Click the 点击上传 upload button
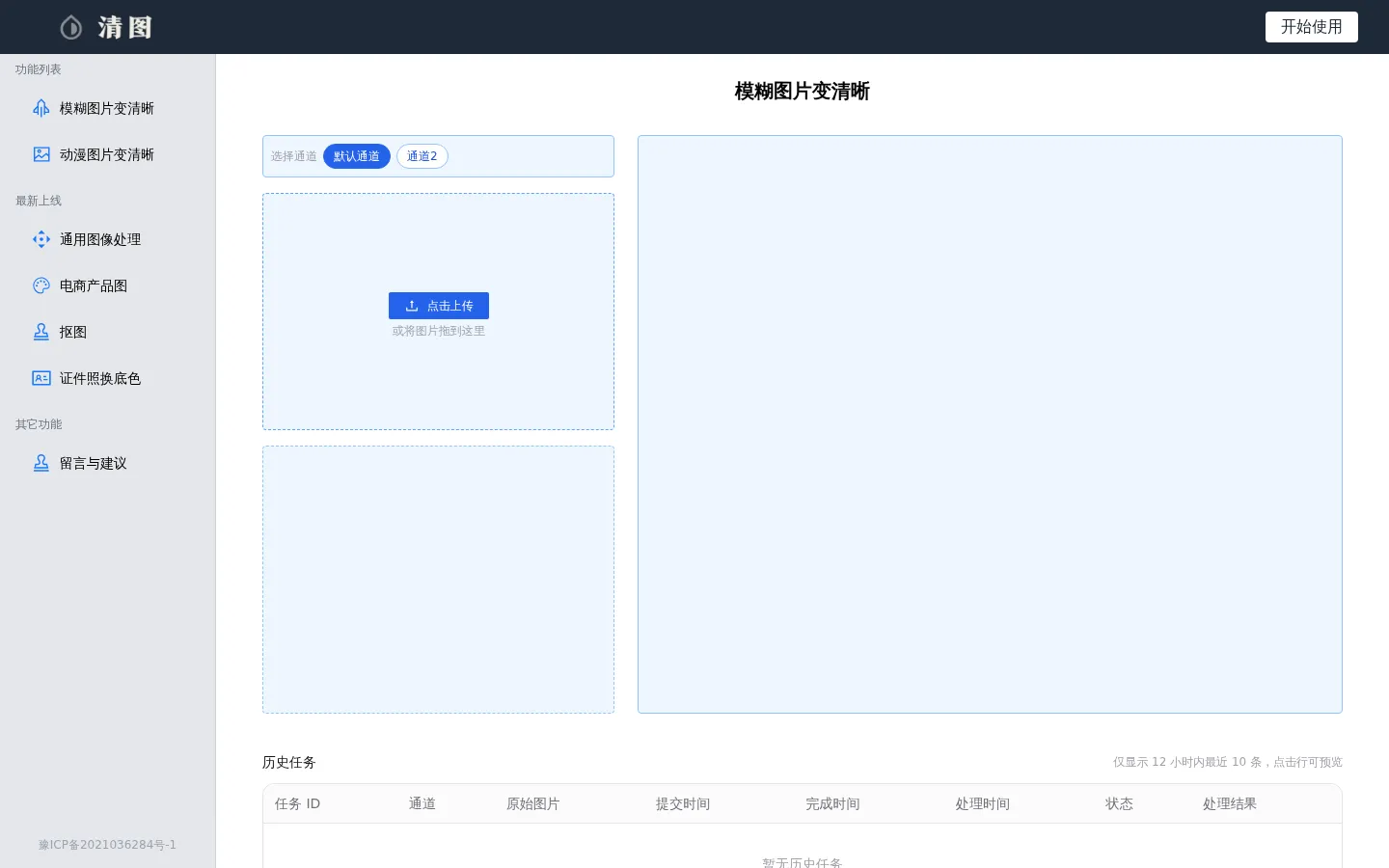1389x868 pixels. pyautogui.click(x=439, y=306)
